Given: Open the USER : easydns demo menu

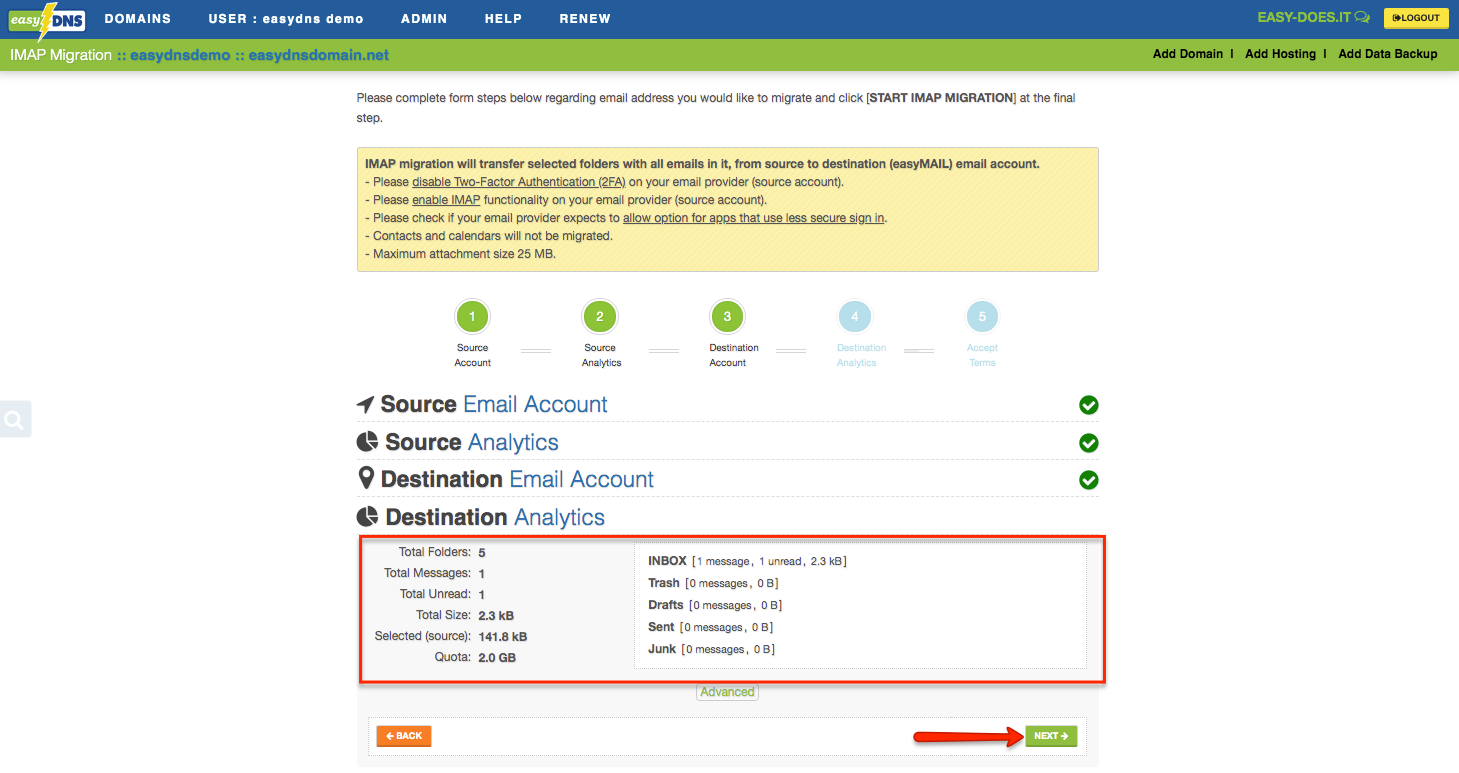Looking at the screenshot, I should pos(286,19).
